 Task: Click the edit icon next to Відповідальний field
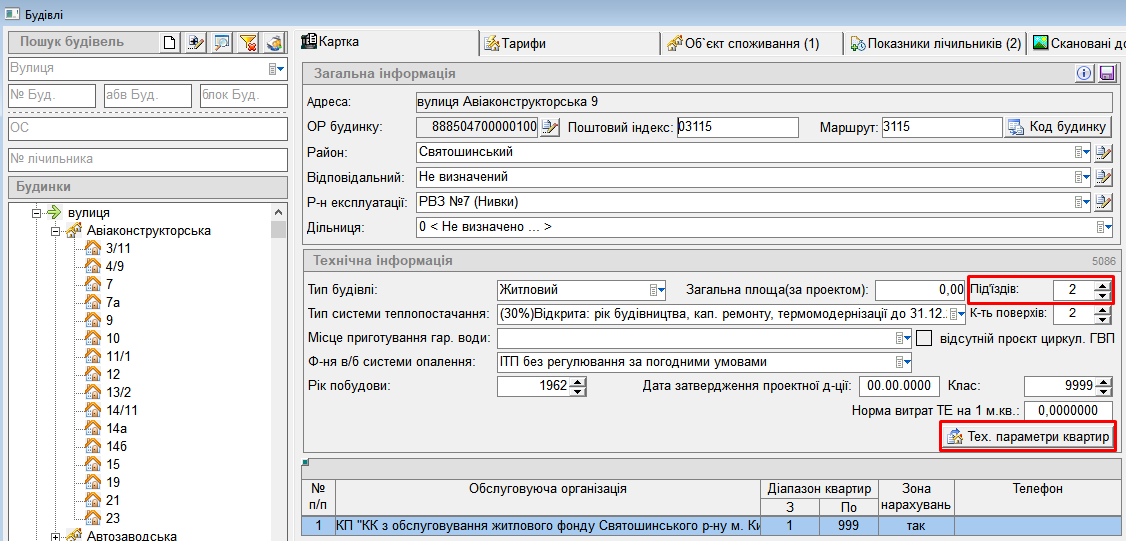tap(1104, 177)
